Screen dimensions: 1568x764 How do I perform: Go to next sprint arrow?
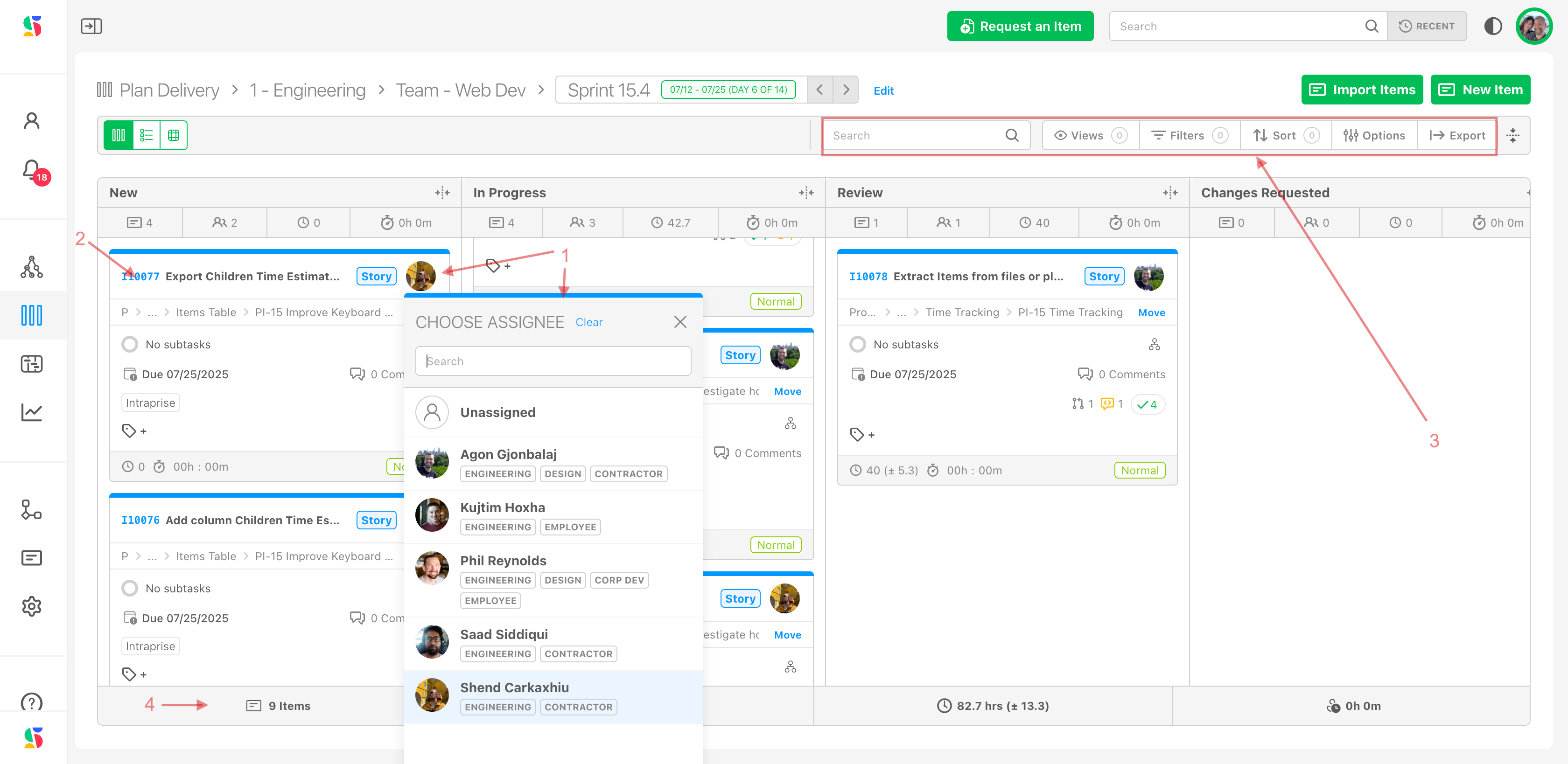coord(846,90)
